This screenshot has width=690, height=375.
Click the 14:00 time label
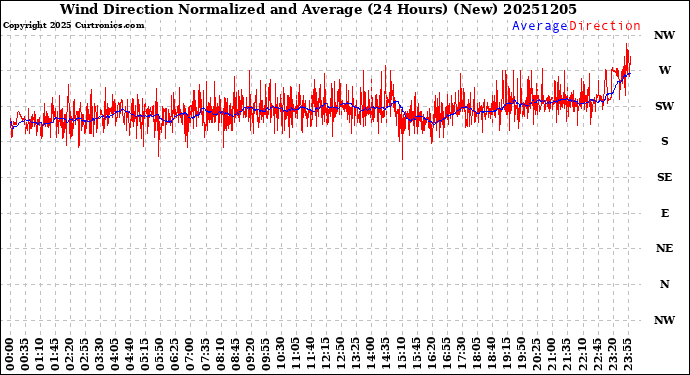click(370, 354)
